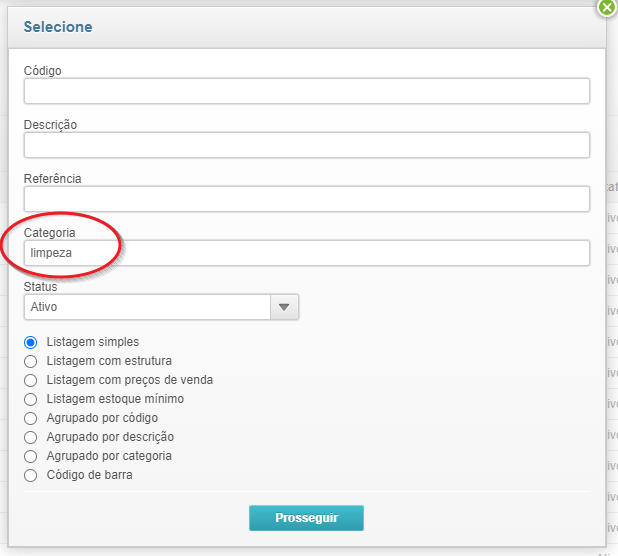The height and width of the screenshot is (556, 618).
Task: Open the Status dropdown showing Ativo
Action: coord(148,307)
